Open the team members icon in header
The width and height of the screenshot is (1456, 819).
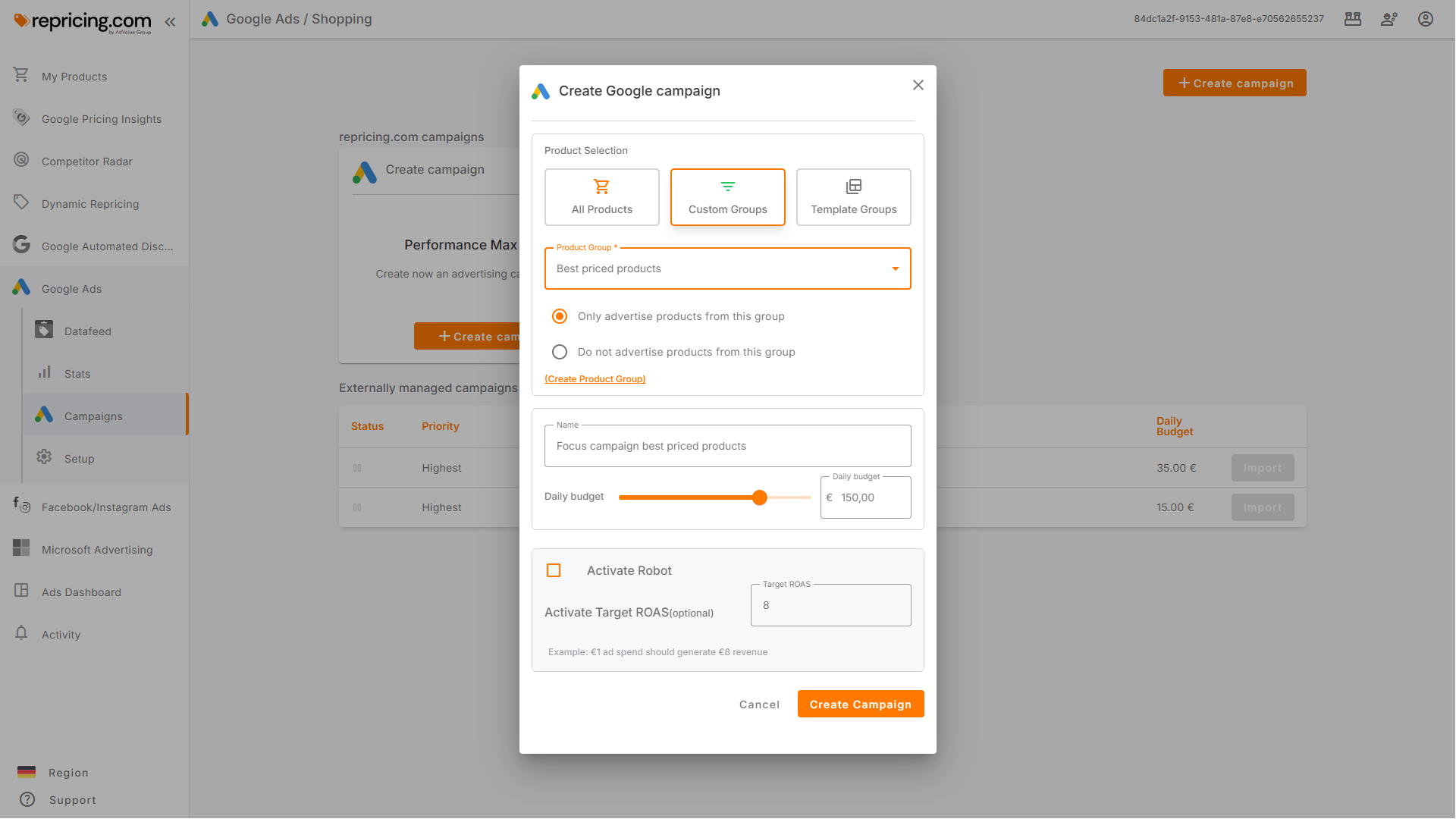point(1389,19)
